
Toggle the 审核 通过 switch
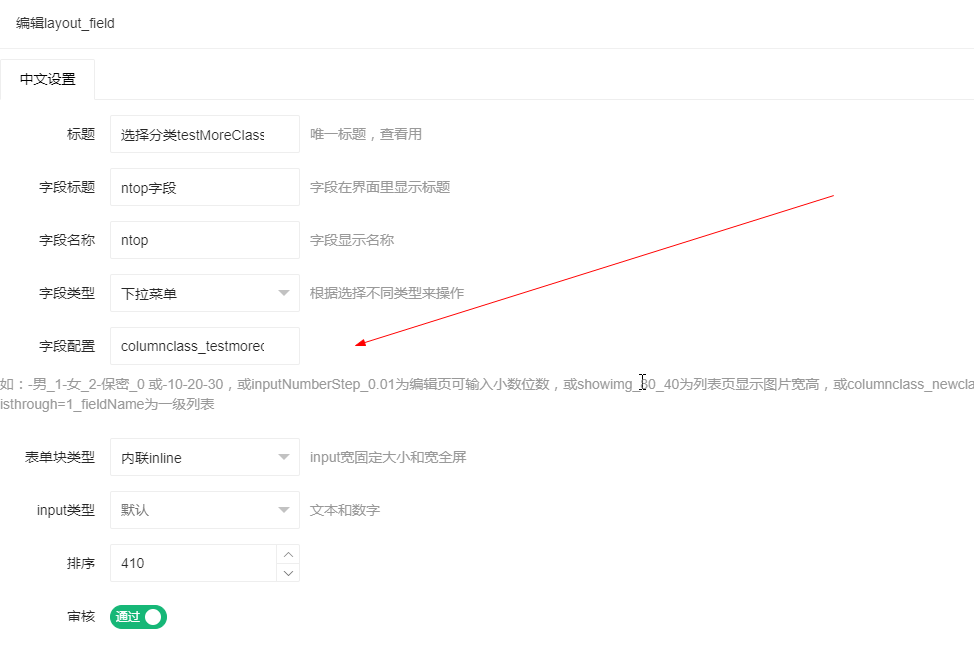pyautogui.click(x=138, y=617)
